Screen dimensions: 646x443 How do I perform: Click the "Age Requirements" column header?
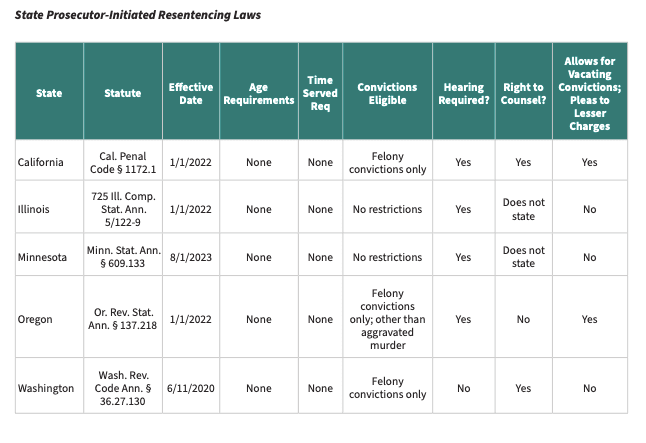pyautogui.click(x=258, y=94)
